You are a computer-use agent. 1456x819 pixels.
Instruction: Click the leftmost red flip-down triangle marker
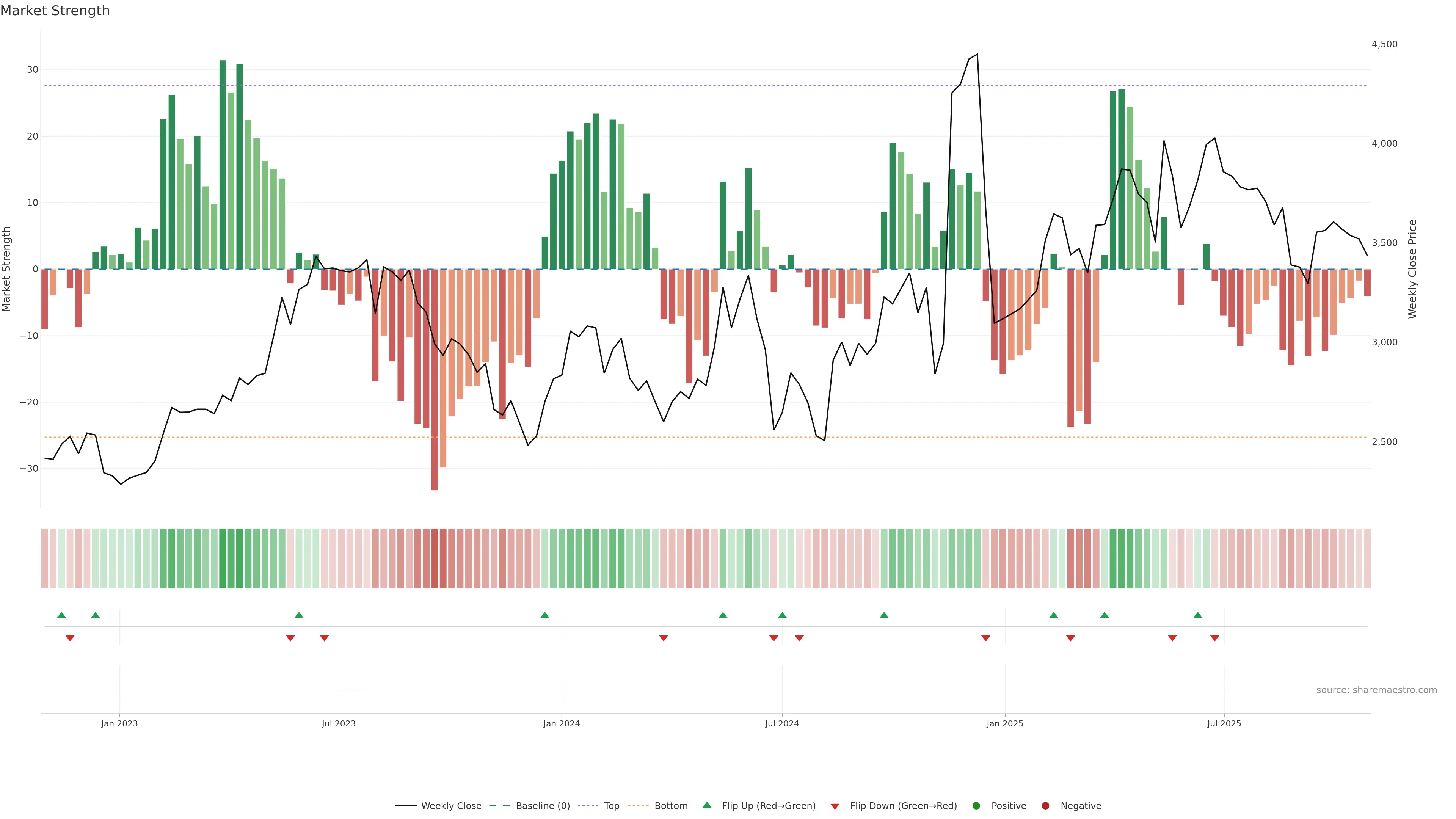coord(70,638)
